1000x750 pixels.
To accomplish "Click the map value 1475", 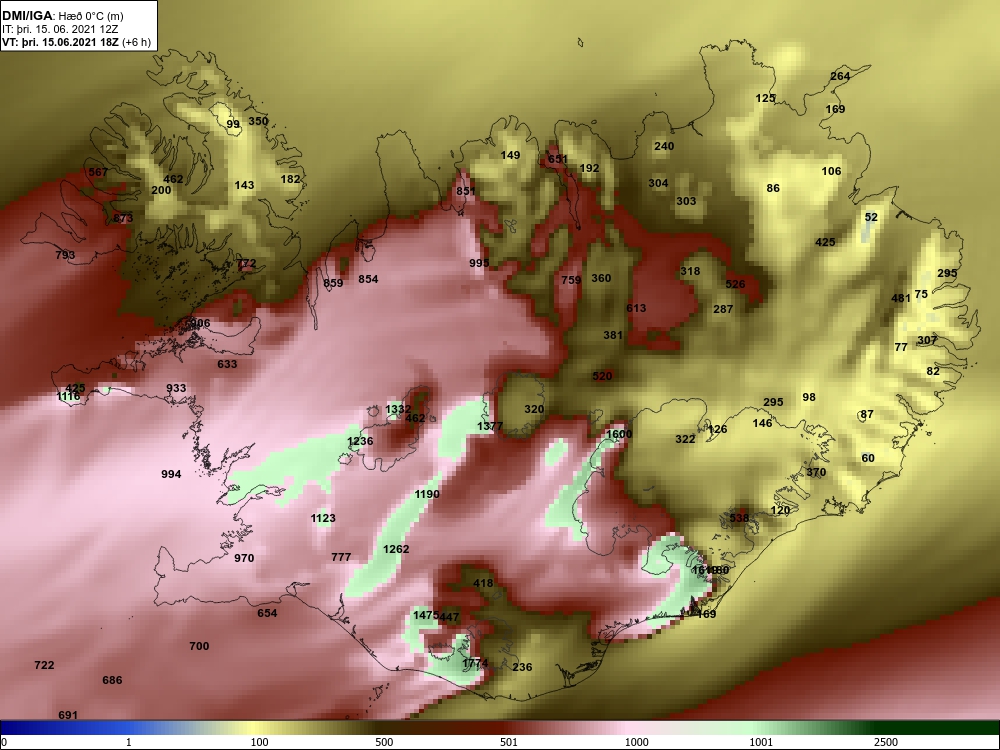I will 425,615.
